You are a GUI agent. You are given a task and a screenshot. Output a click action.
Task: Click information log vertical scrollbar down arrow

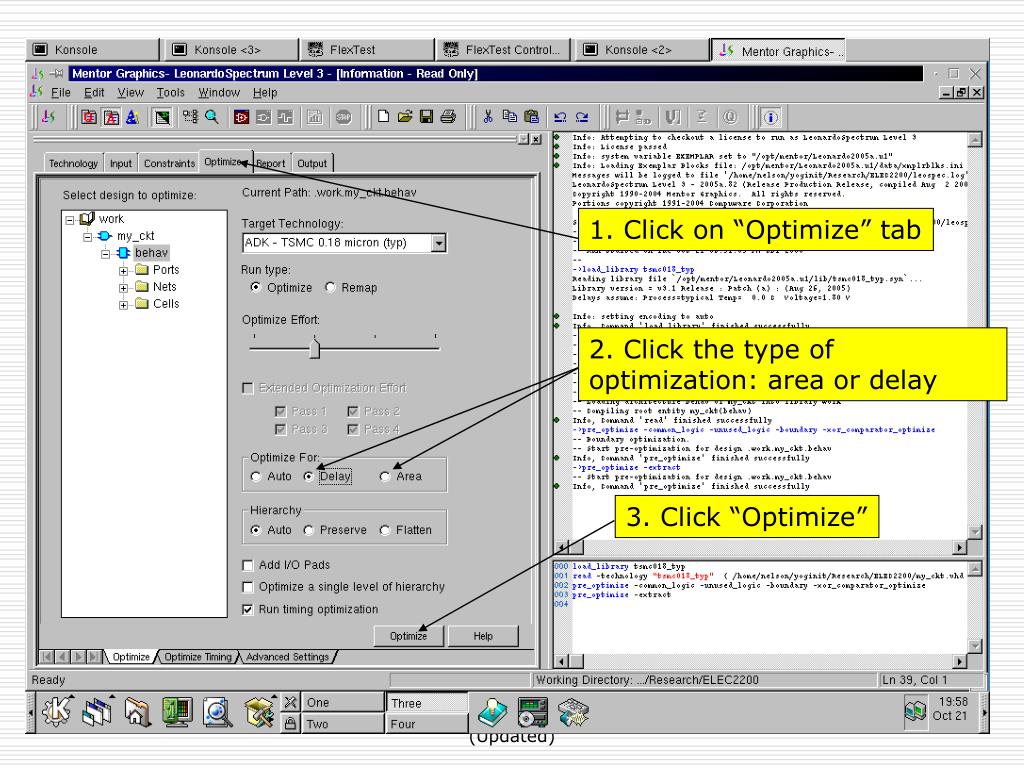[974, 532]
